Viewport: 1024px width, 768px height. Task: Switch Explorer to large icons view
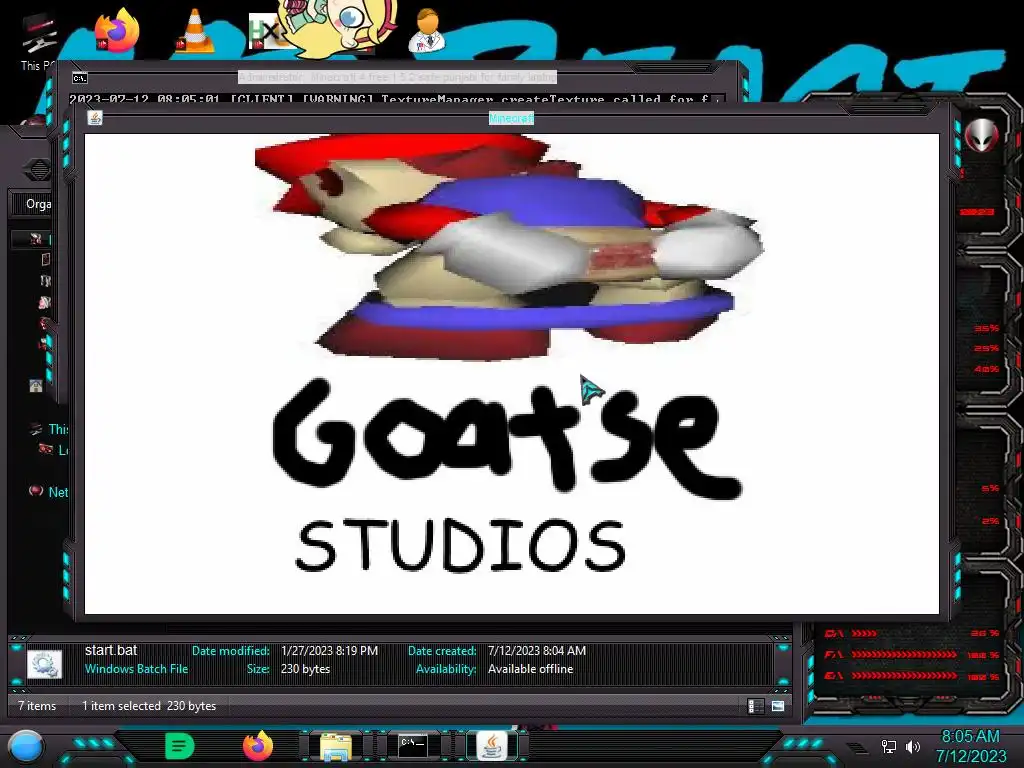[778, 706]
